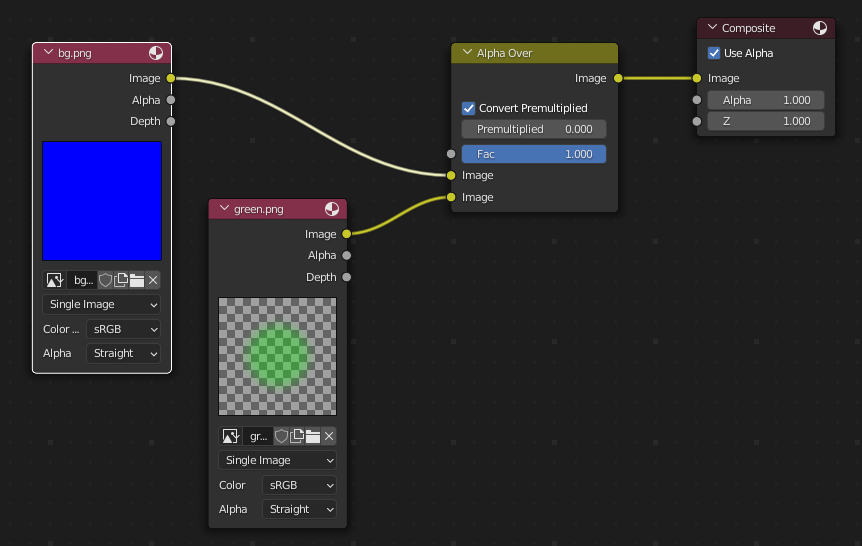Click the green circle preview thumbnail
The width and height of the screenshot is (862, 546).
pos(278,356)
